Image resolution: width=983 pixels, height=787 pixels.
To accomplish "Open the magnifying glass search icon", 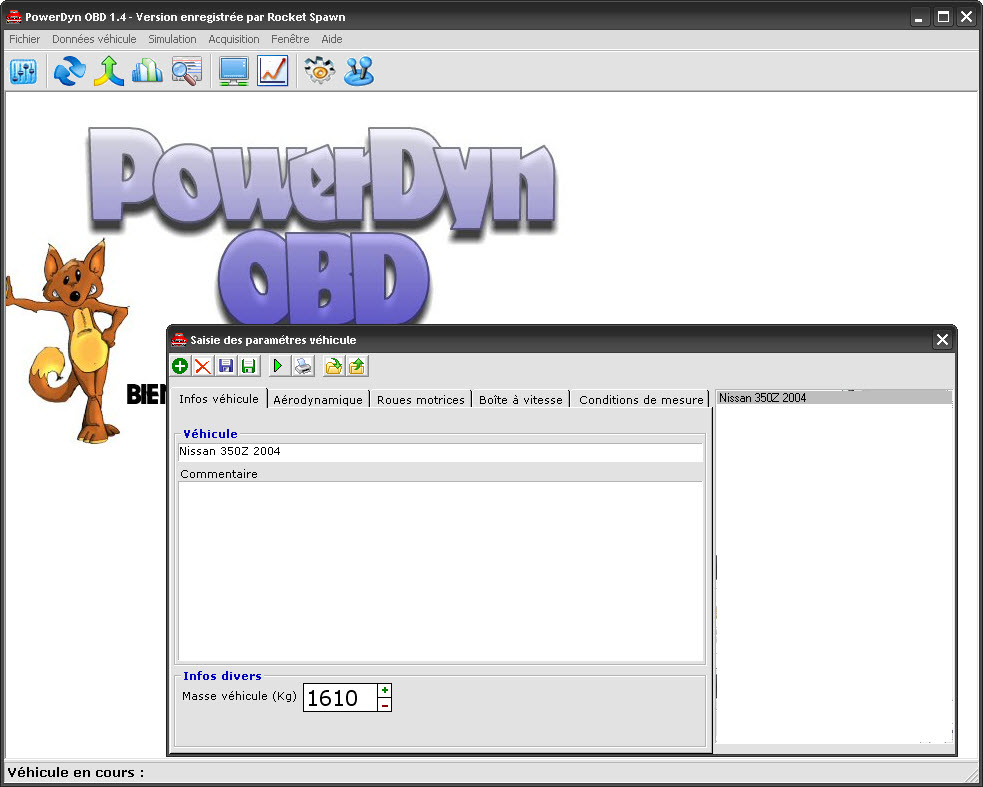I will (186, 71).
